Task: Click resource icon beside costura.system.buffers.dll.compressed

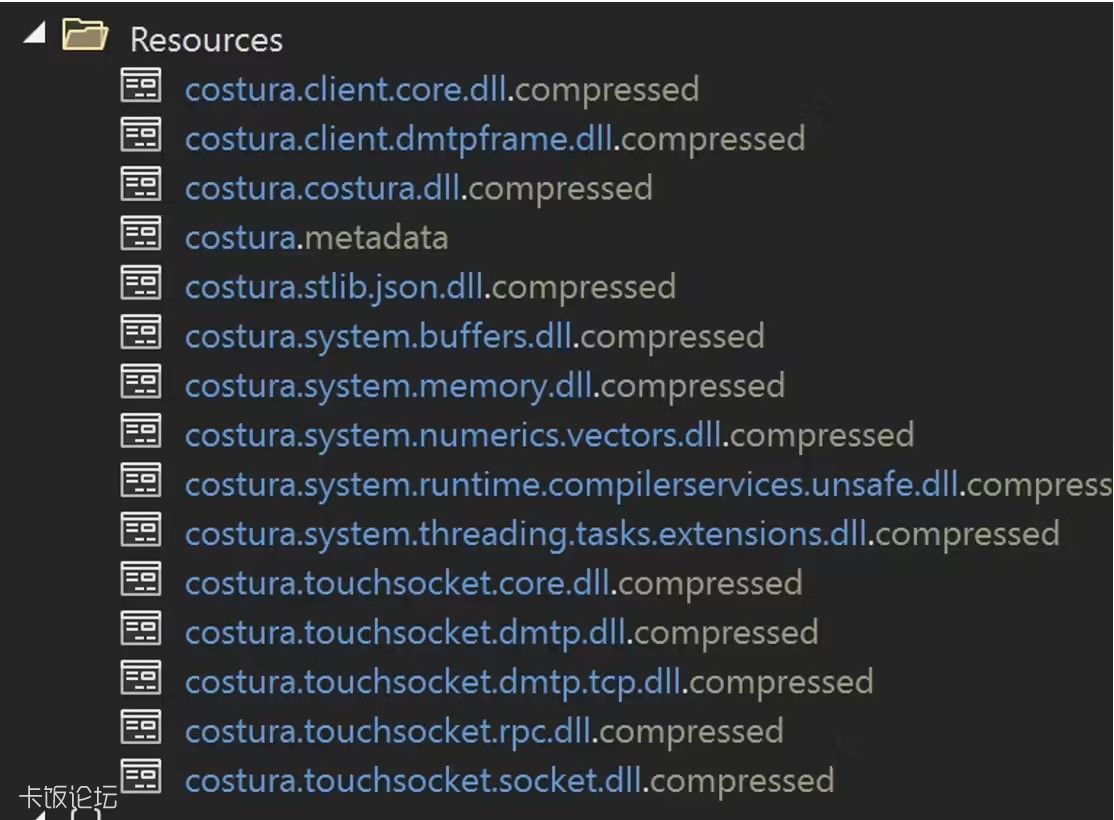Action: click(141, 332)
